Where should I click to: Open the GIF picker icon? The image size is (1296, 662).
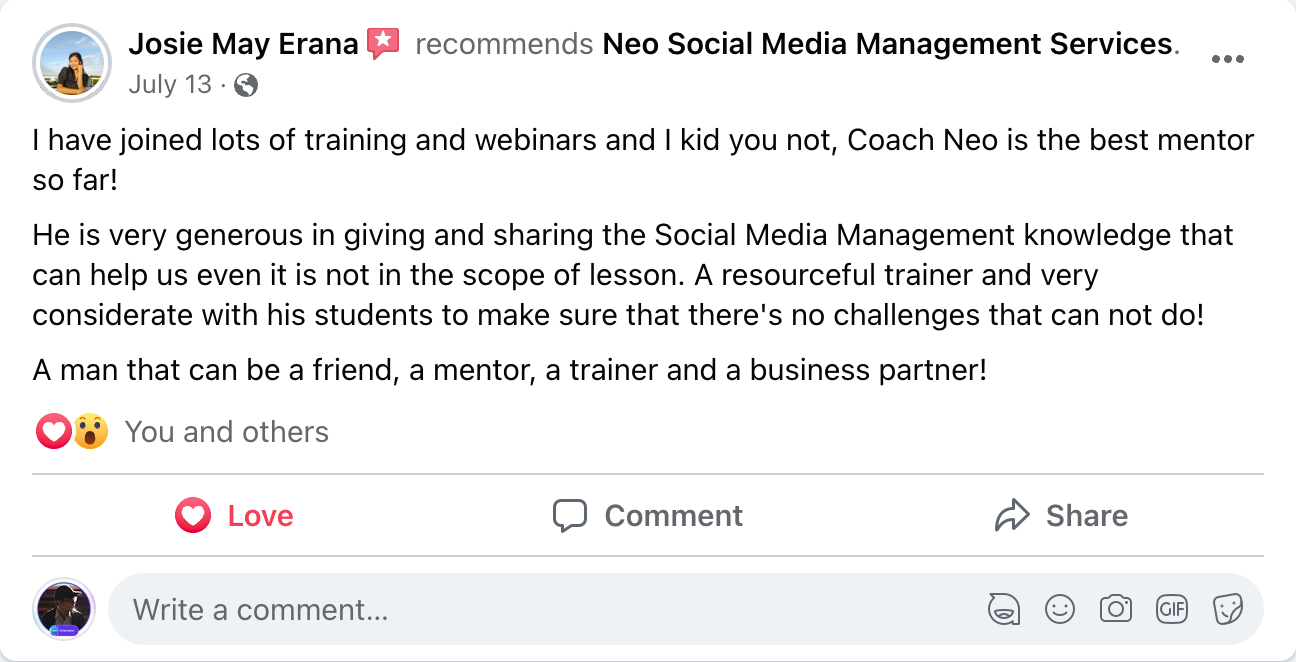[1171, 609]
